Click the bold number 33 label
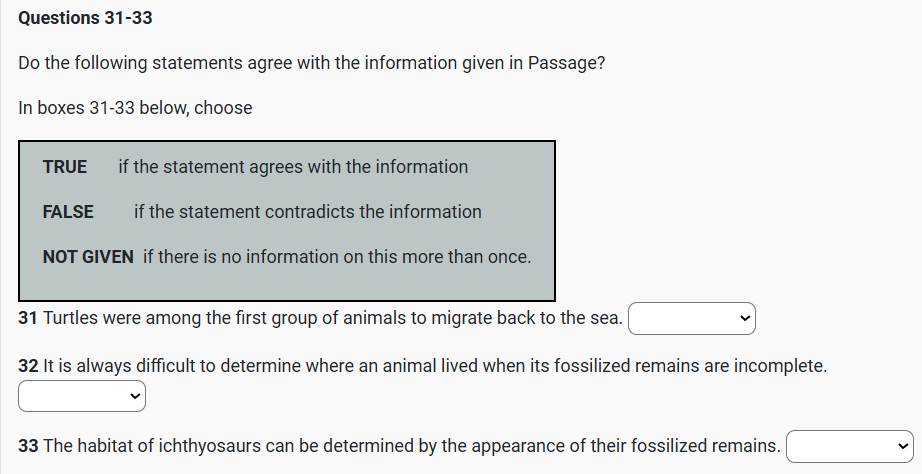Image resolution: width=922 pixels, height=474 pixels. click(29, 446)
